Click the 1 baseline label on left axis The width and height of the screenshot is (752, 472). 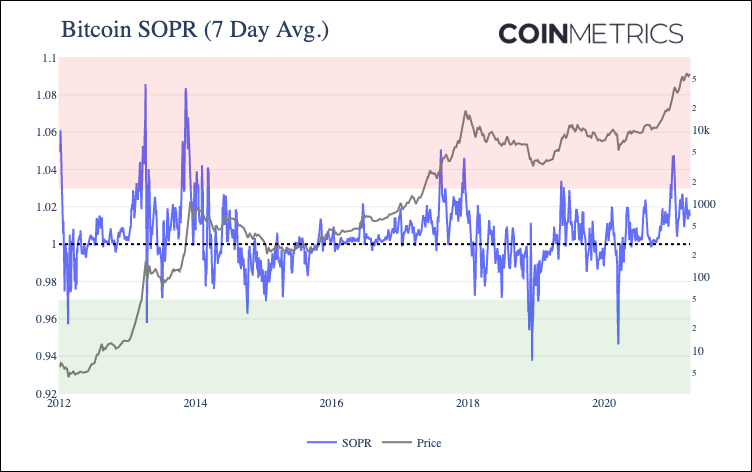point(54,244)
